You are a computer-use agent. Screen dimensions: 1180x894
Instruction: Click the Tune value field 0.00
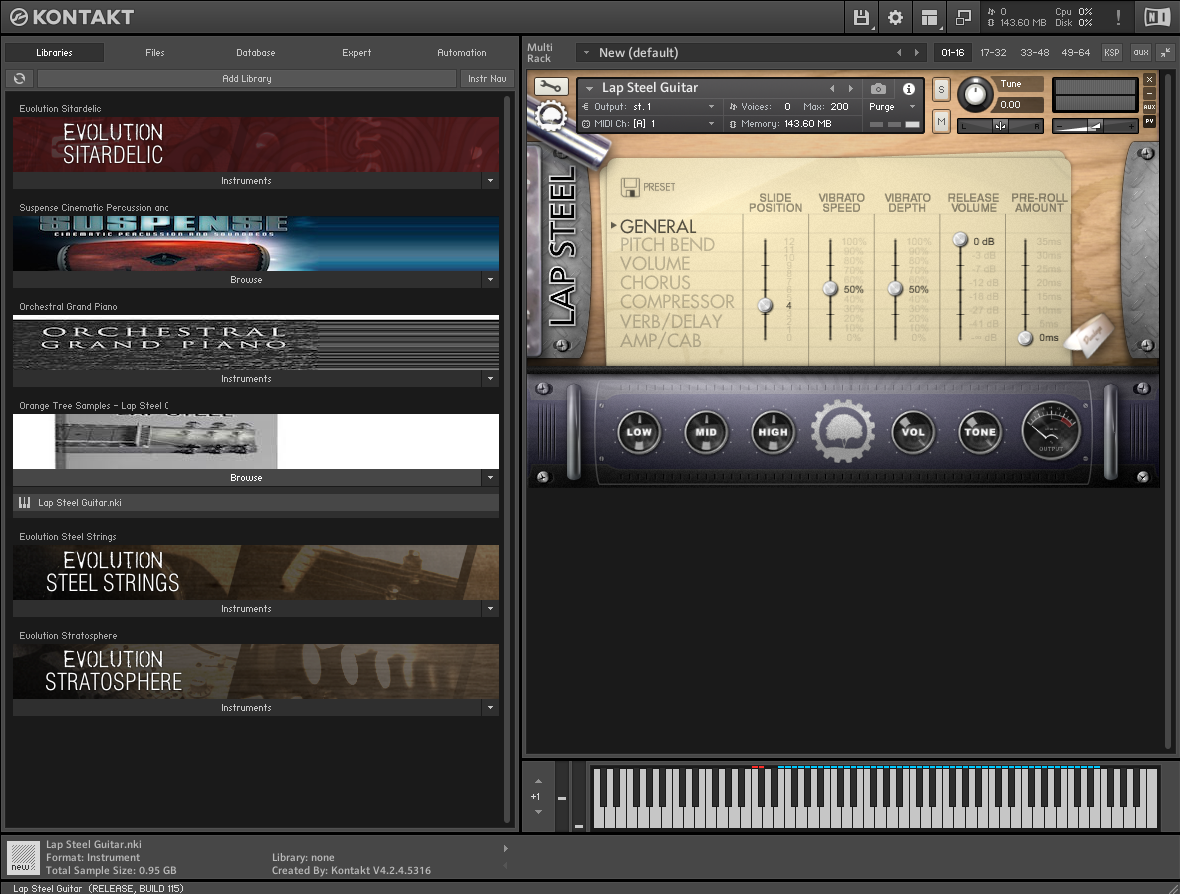point(1019,105)
